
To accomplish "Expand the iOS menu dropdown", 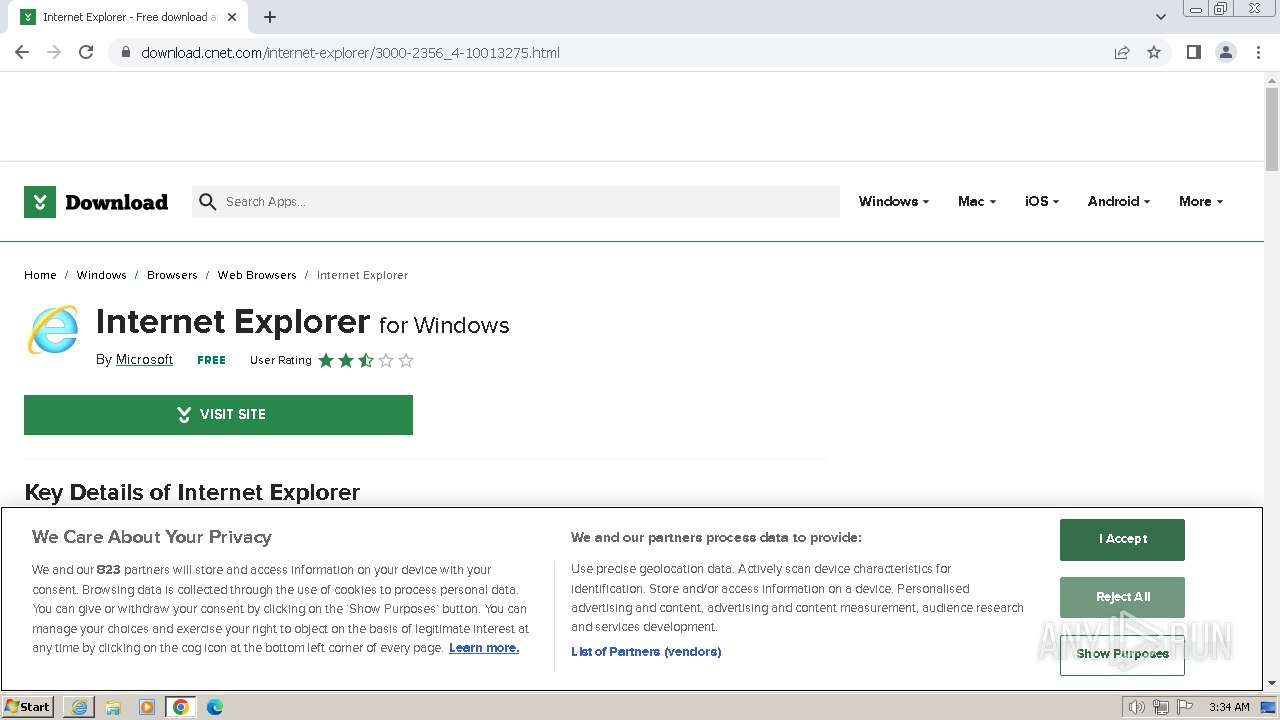I will pos(1042,201).
